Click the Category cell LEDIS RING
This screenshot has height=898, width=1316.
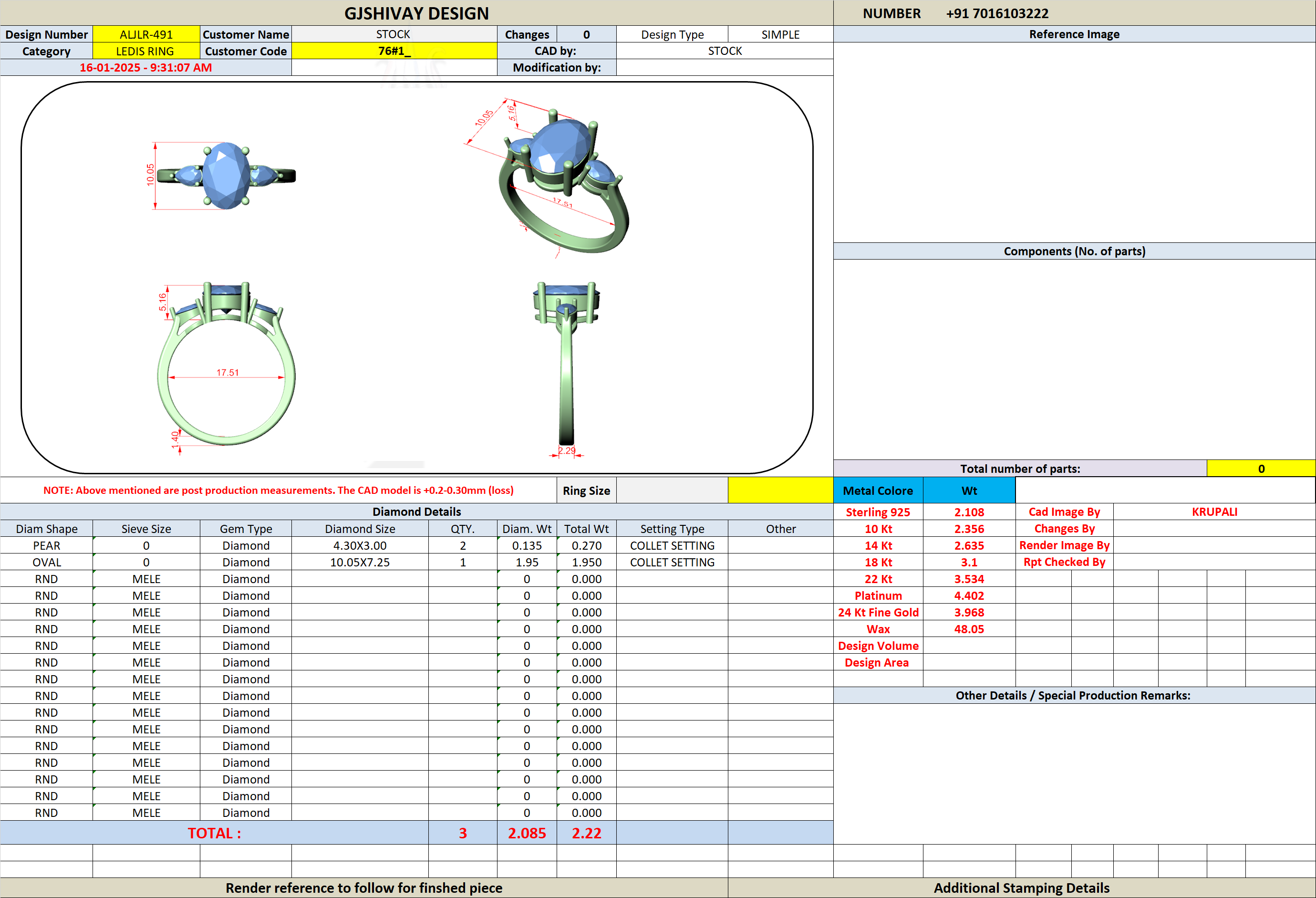pyautogui.click(x=146, y=51)
